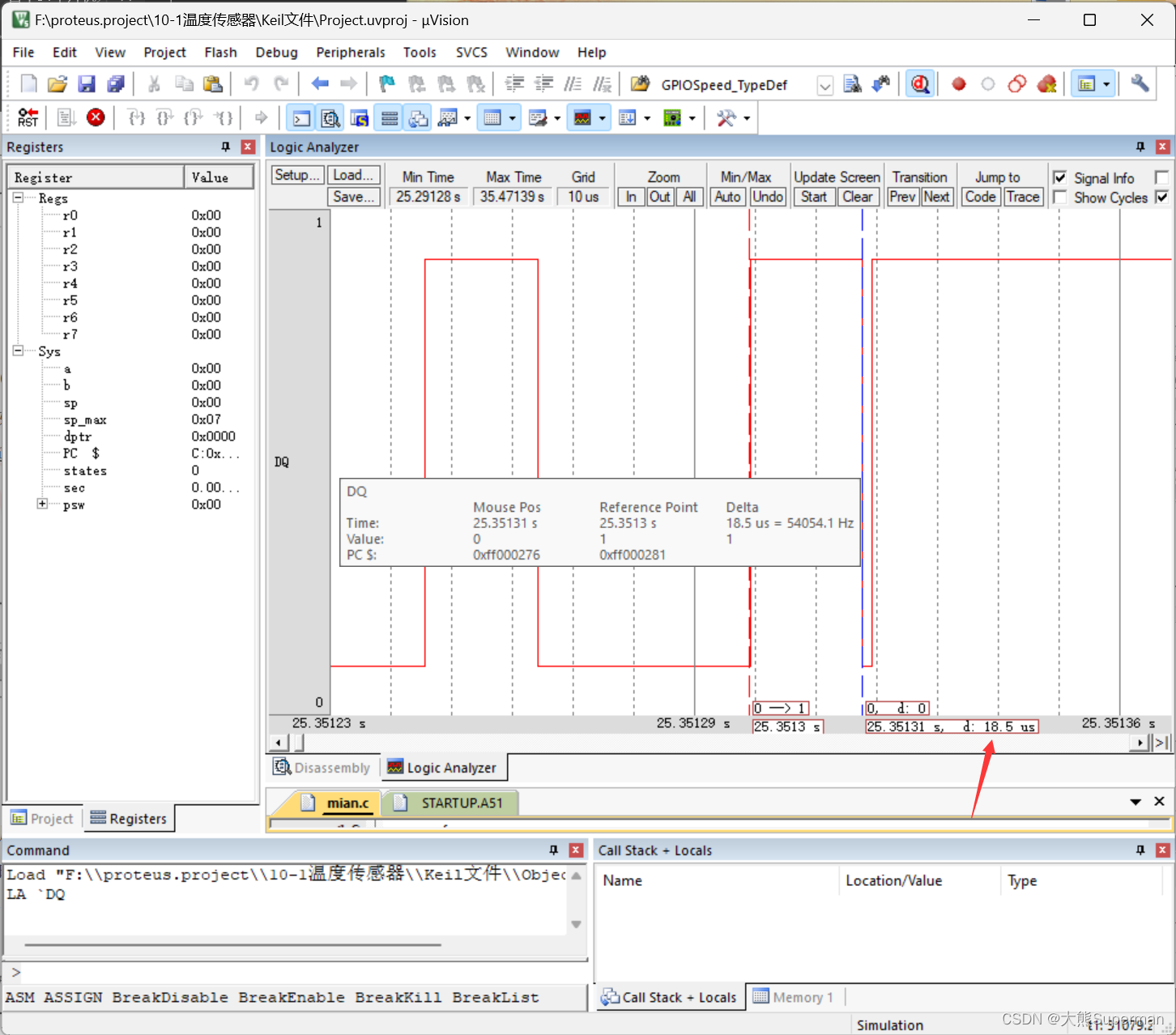The height and width of the screenshot is (1035, 1176).
Task: Open the Peripherals menu
Action: (x=351, y=52)
